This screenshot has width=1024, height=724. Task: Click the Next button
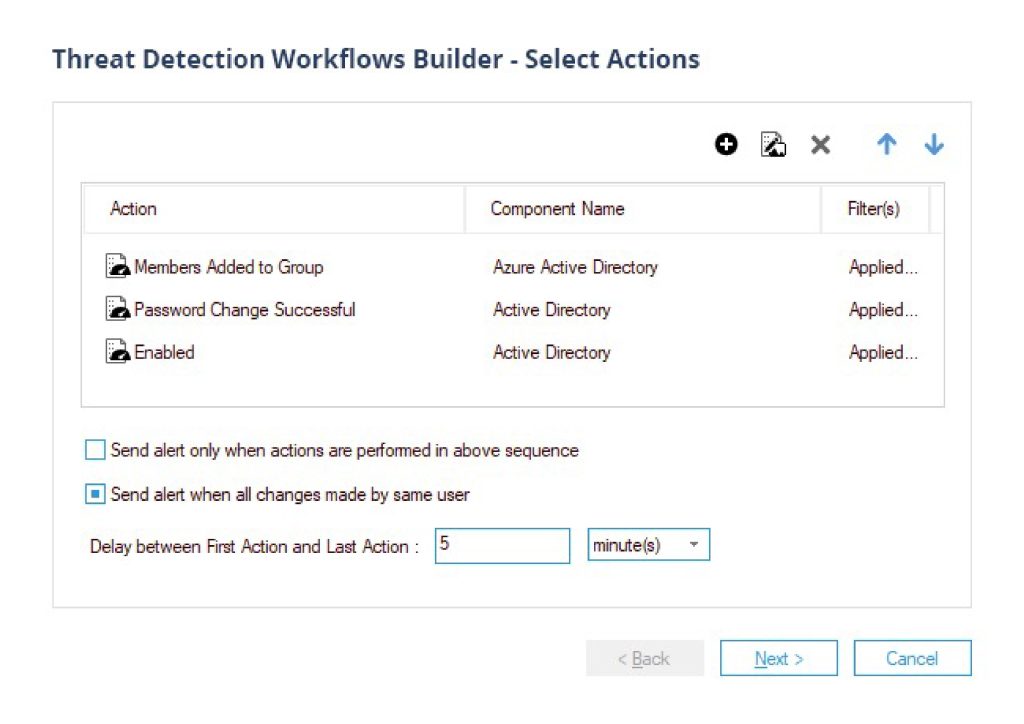coord(778,658)
